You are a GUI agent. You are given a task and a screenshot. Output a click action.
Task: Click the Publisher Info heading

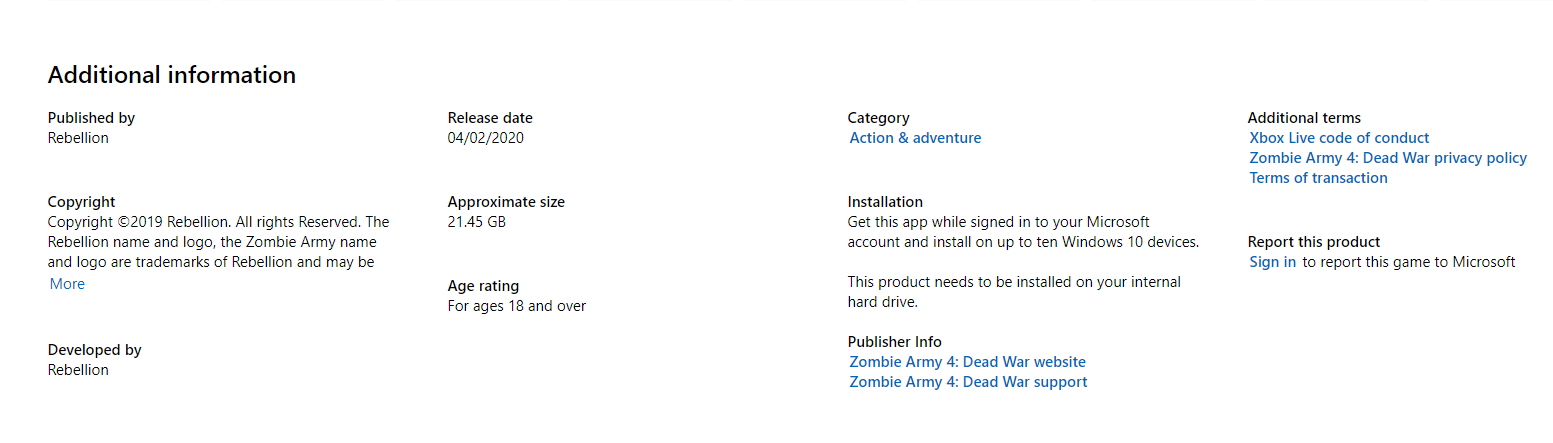tap(895, 342)
